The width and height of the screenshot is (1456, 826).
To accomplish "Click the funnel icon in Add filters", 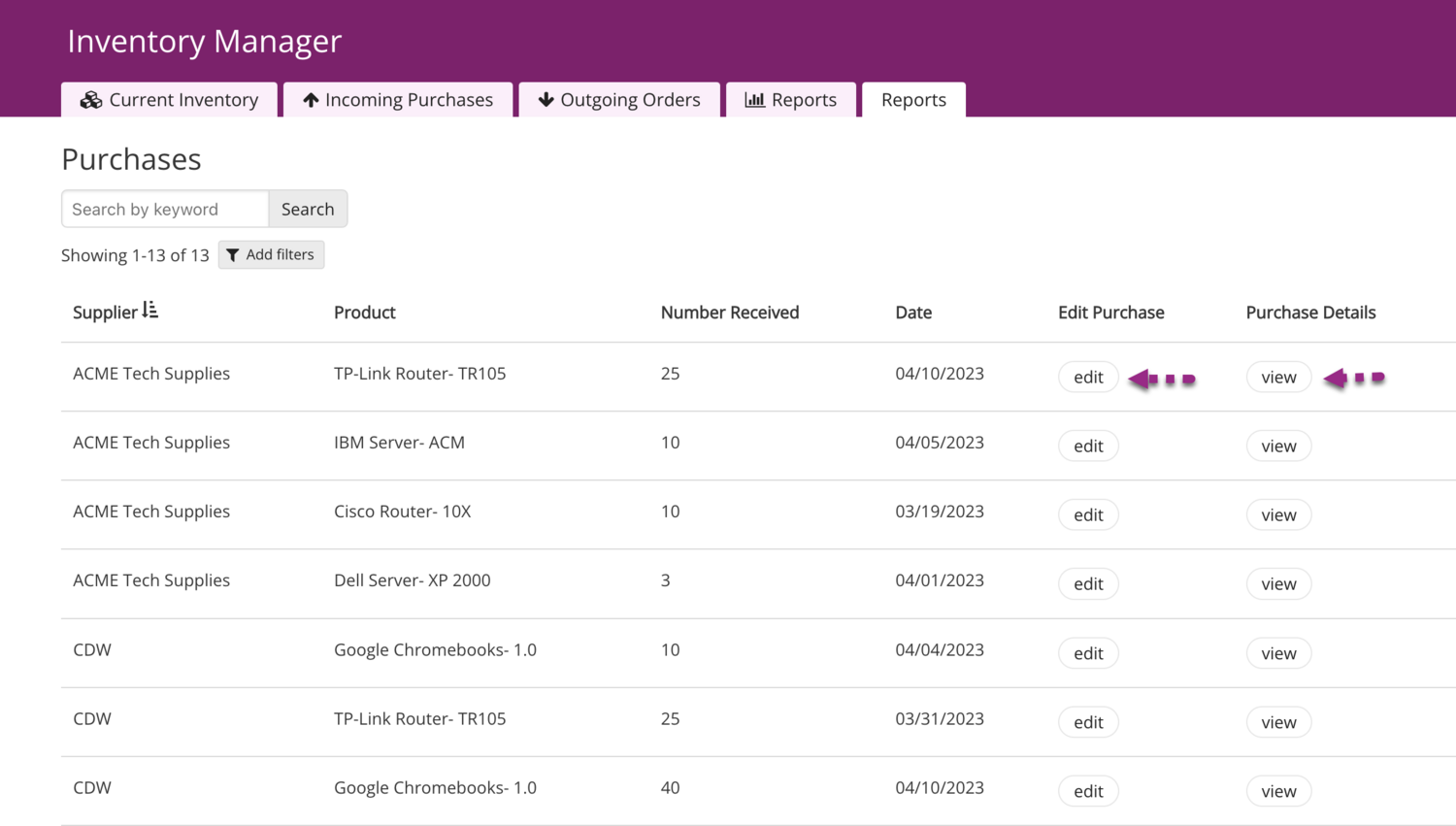I will point(233,255).
